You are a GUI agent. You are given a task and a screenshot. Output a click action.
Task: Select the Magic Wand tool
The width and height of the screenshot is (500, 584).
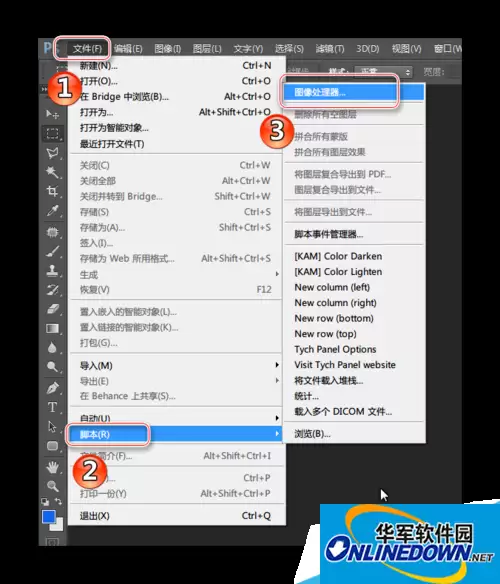(53, 172)
